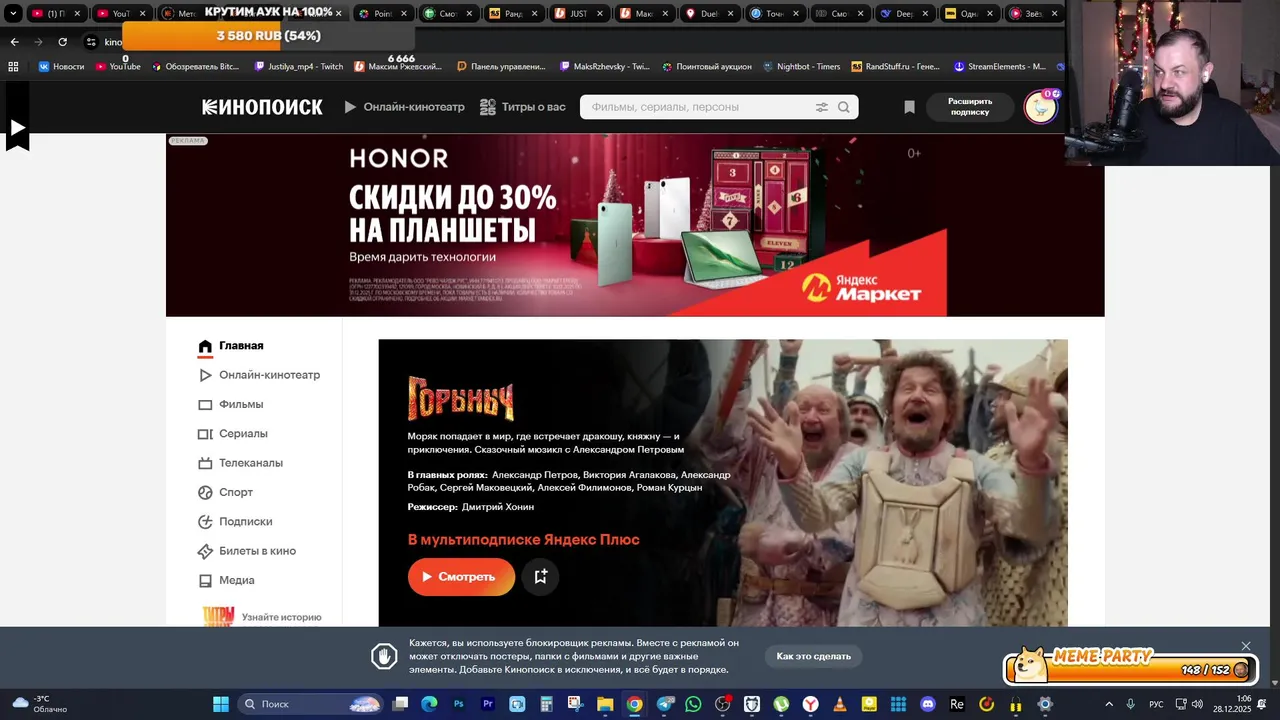Expand hidden system tray icons chevron
1280x720 pixels.
[x=1108, y=704]
